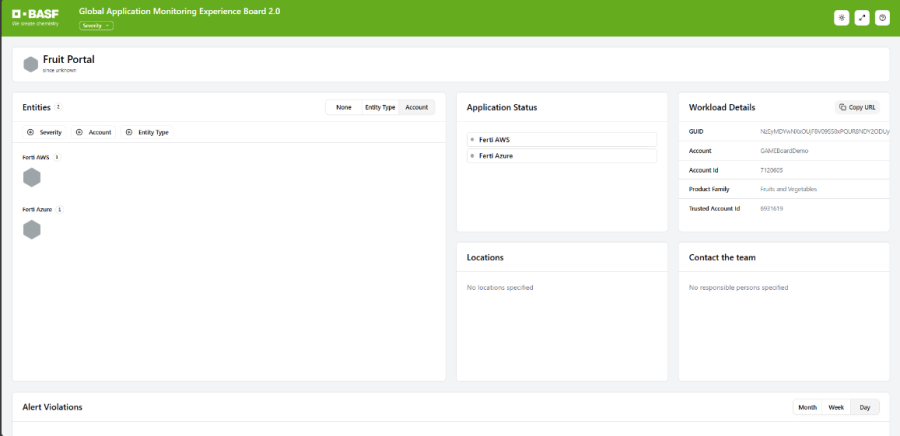
Task: Group entities by None
Action: point(344,107)
